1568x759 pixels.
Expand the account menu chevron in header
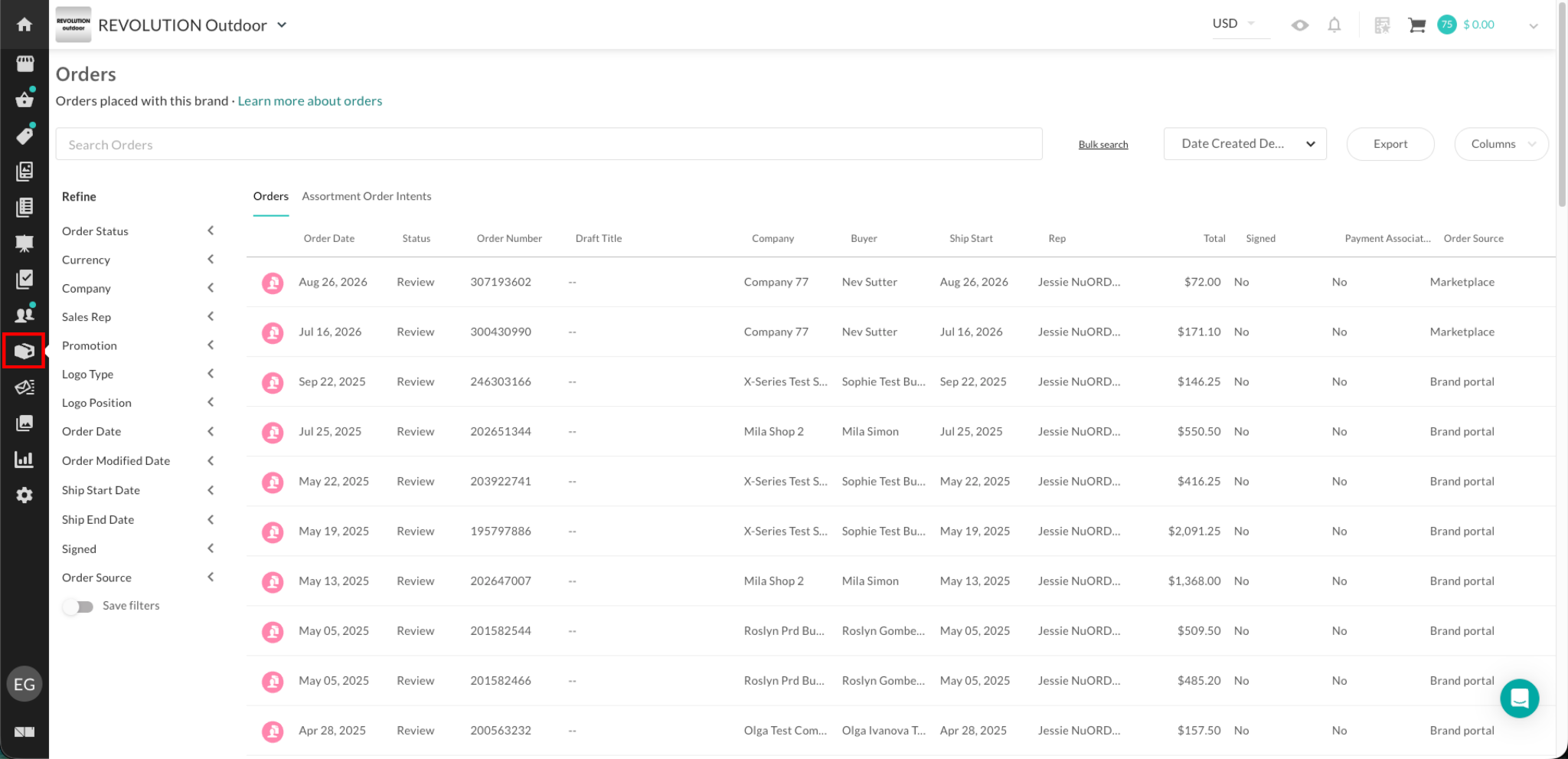click(1534, 25)
